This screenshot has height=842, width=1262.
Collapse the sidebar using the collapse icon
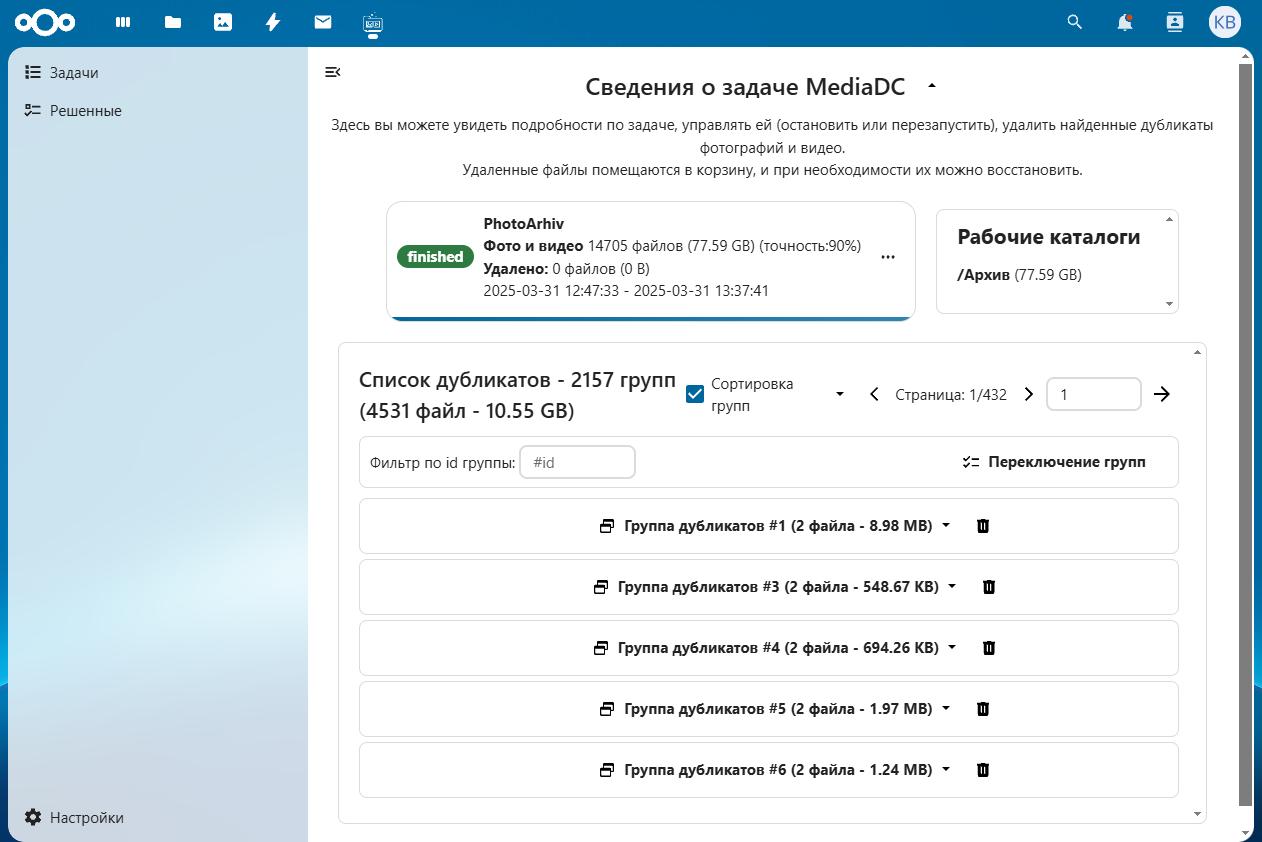332,72
